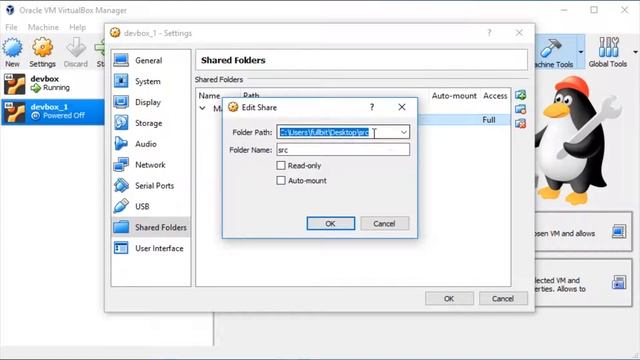Open the Audio settings category
The image size is (640, 360).
click(151, 144)
